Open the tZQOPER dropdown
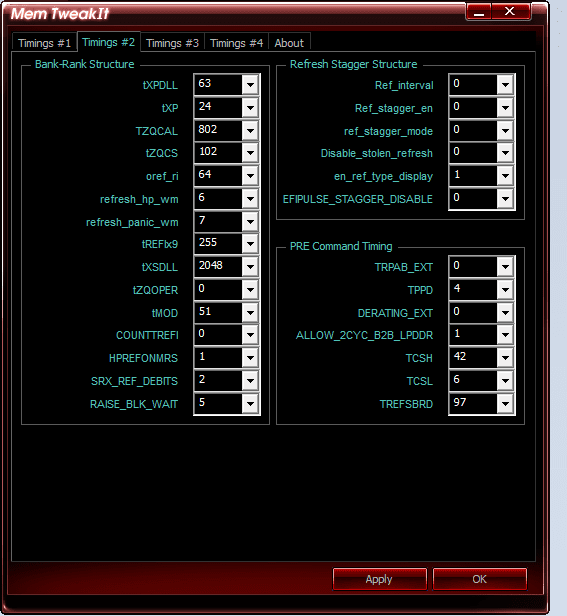 pyautogui.click(x=250, y=290)
